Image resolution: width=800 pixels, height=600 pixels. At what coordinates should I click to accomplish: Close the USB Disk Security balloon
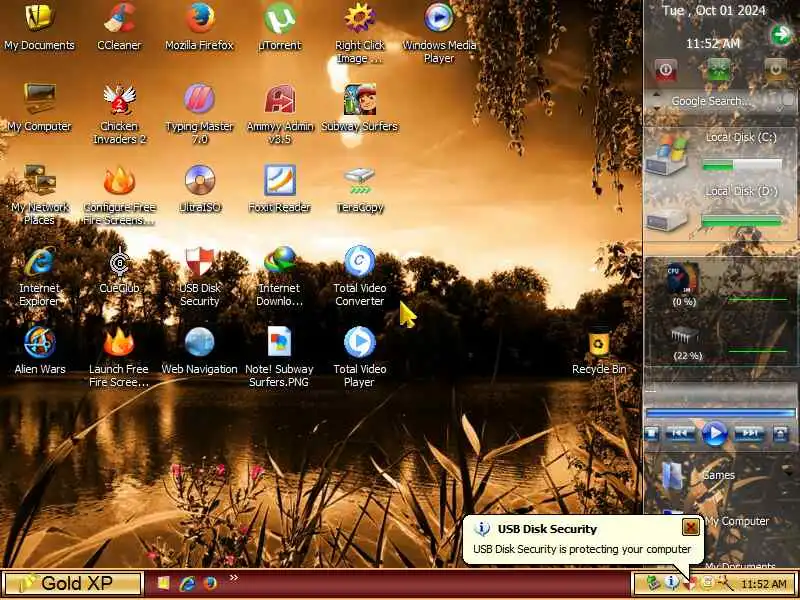[690, 527]
